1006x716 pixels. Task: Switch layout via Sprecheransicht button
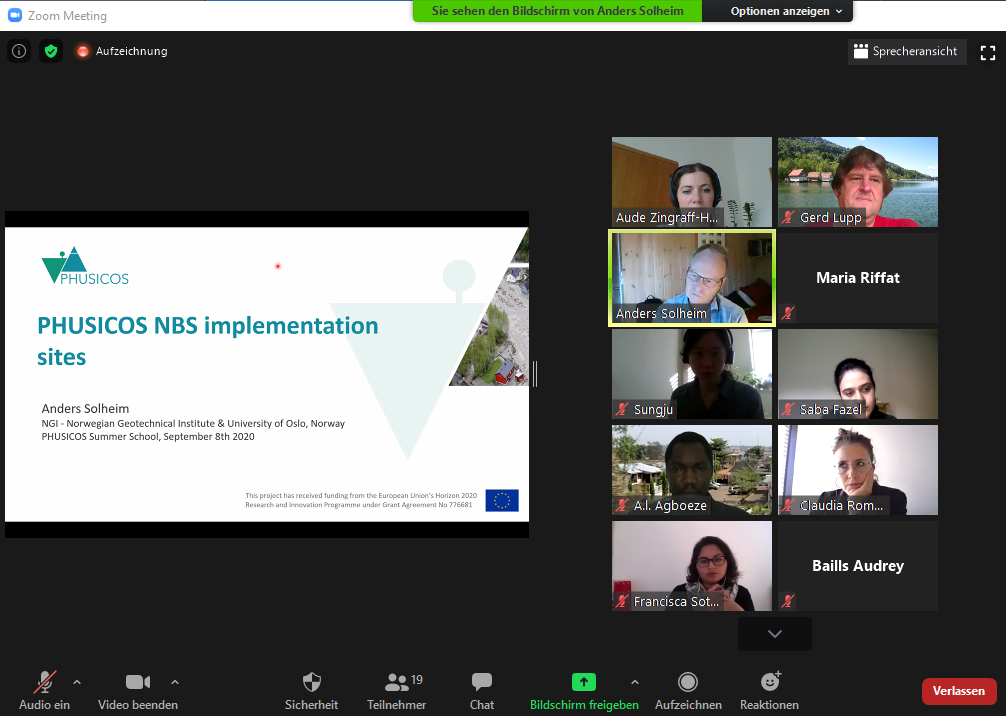(x=907, y=52)
